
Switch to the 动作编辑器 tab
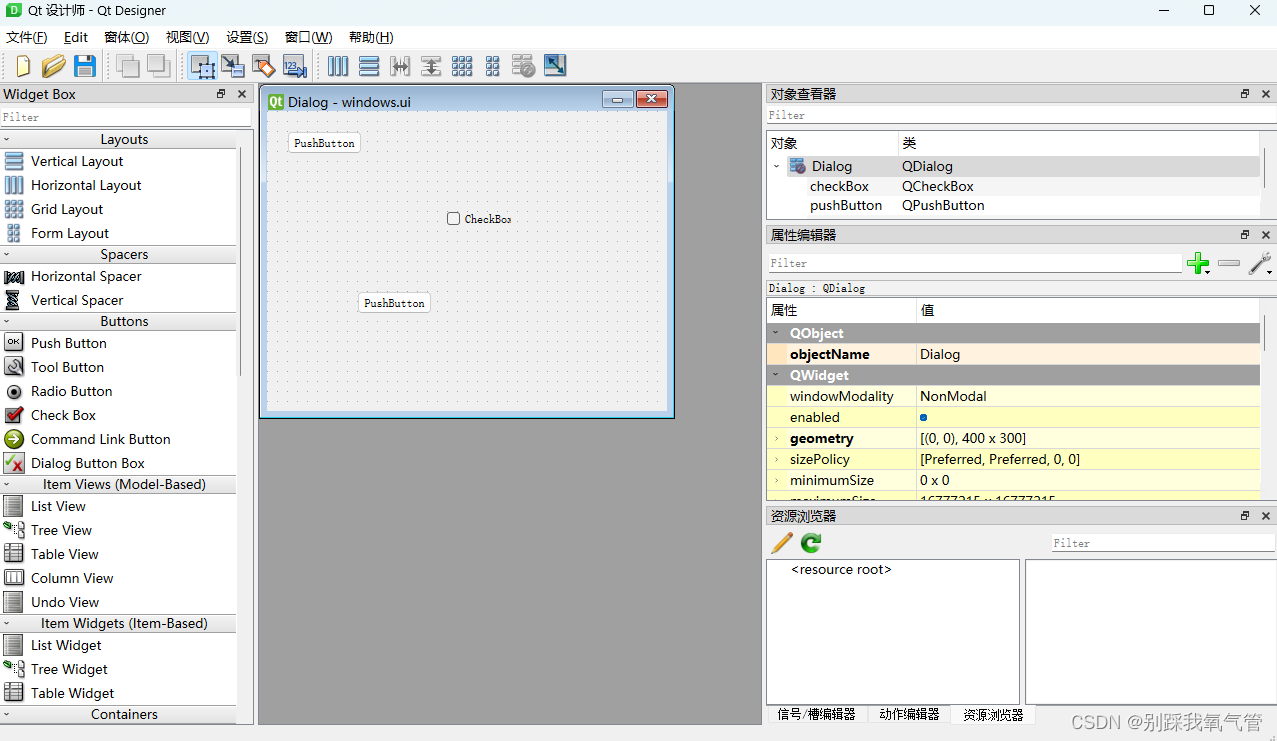pos(909,714)
